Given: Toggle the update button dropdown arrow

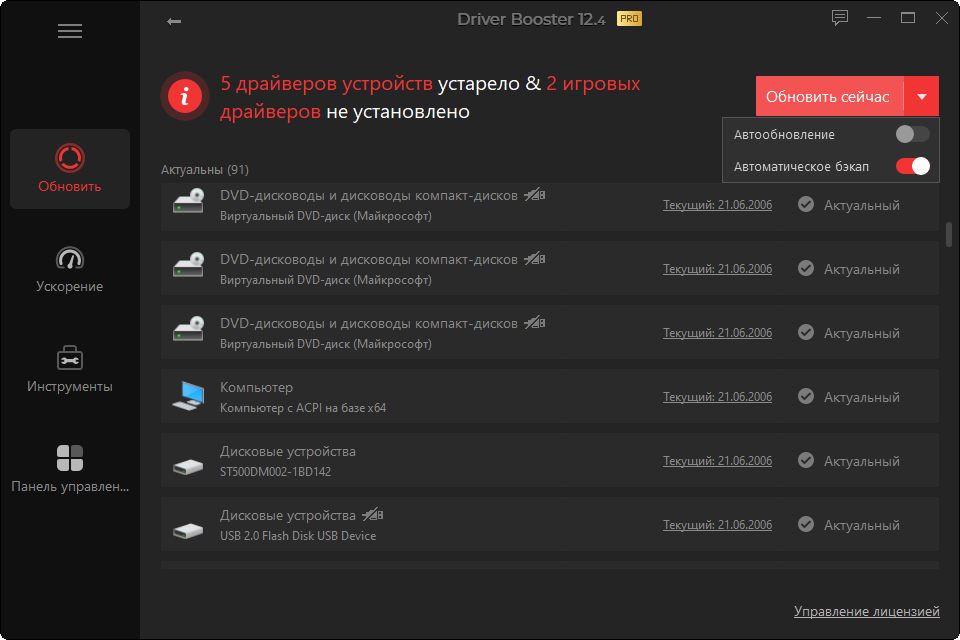Looking at the screenshot, I should tap(921, 96).
